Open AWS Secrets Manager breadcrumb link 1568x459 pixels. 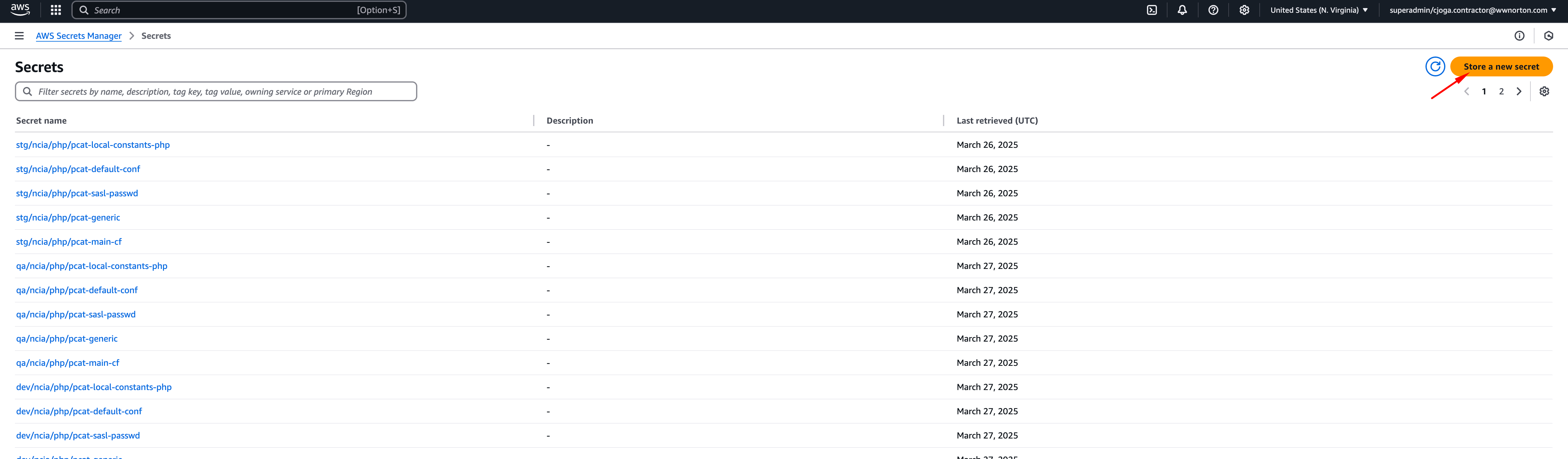[79, 36]
